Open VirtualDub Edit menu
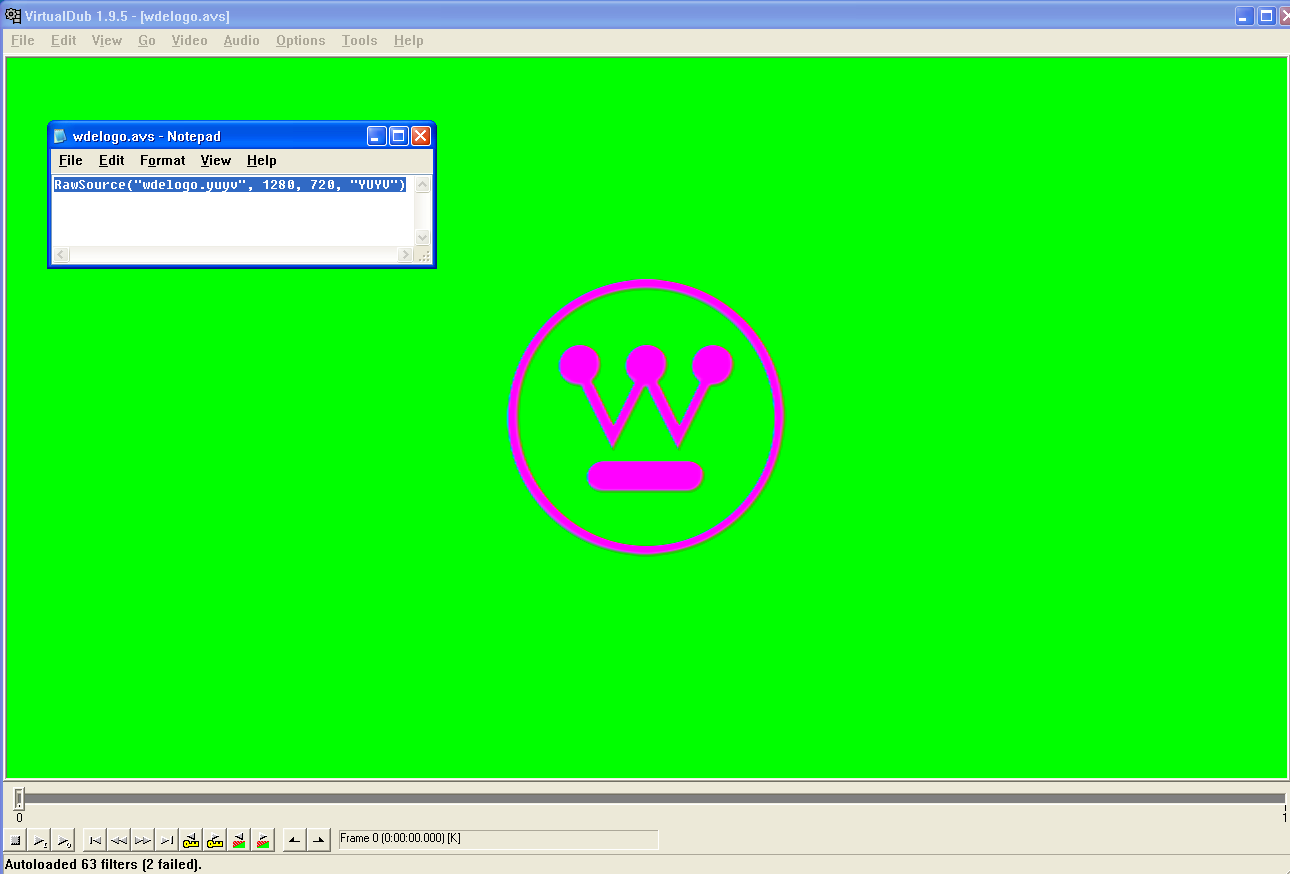Viewport: 1290px width, 874px height. (64, 40)
